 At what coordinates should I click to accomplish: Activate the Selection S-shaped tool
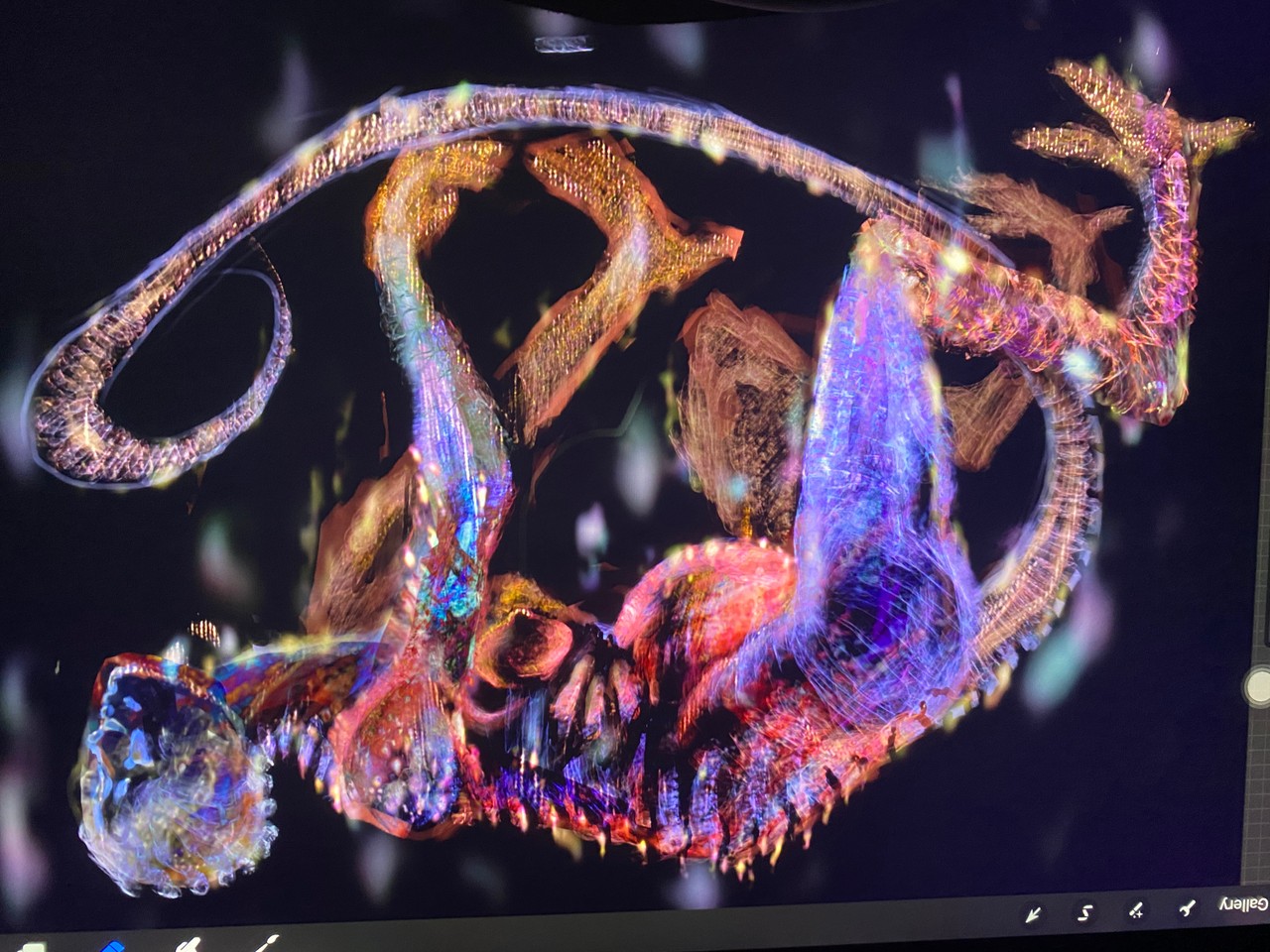(1085, 912)
